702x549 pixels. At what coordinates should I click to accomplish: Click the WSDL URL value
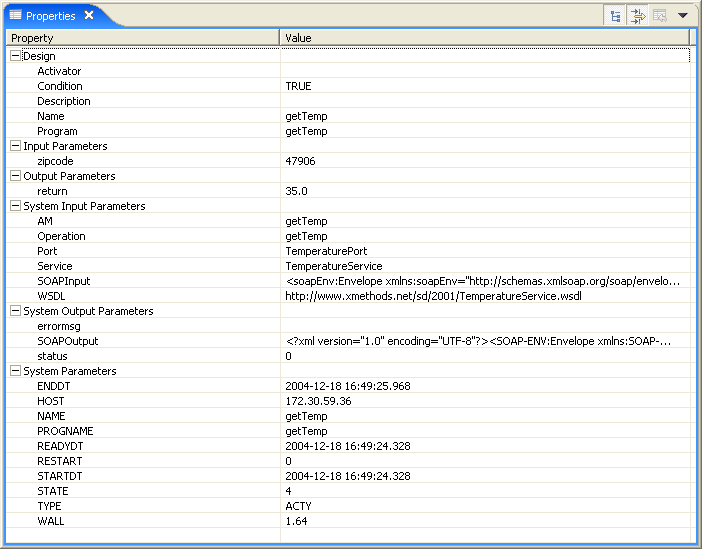tap(433, 296)
